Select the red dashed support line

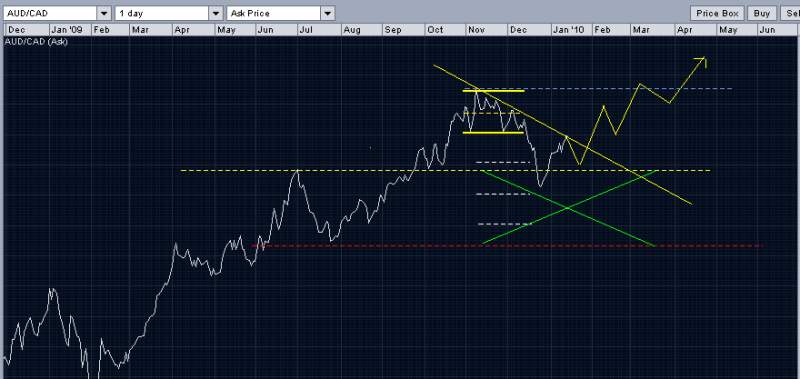(507, 246)
